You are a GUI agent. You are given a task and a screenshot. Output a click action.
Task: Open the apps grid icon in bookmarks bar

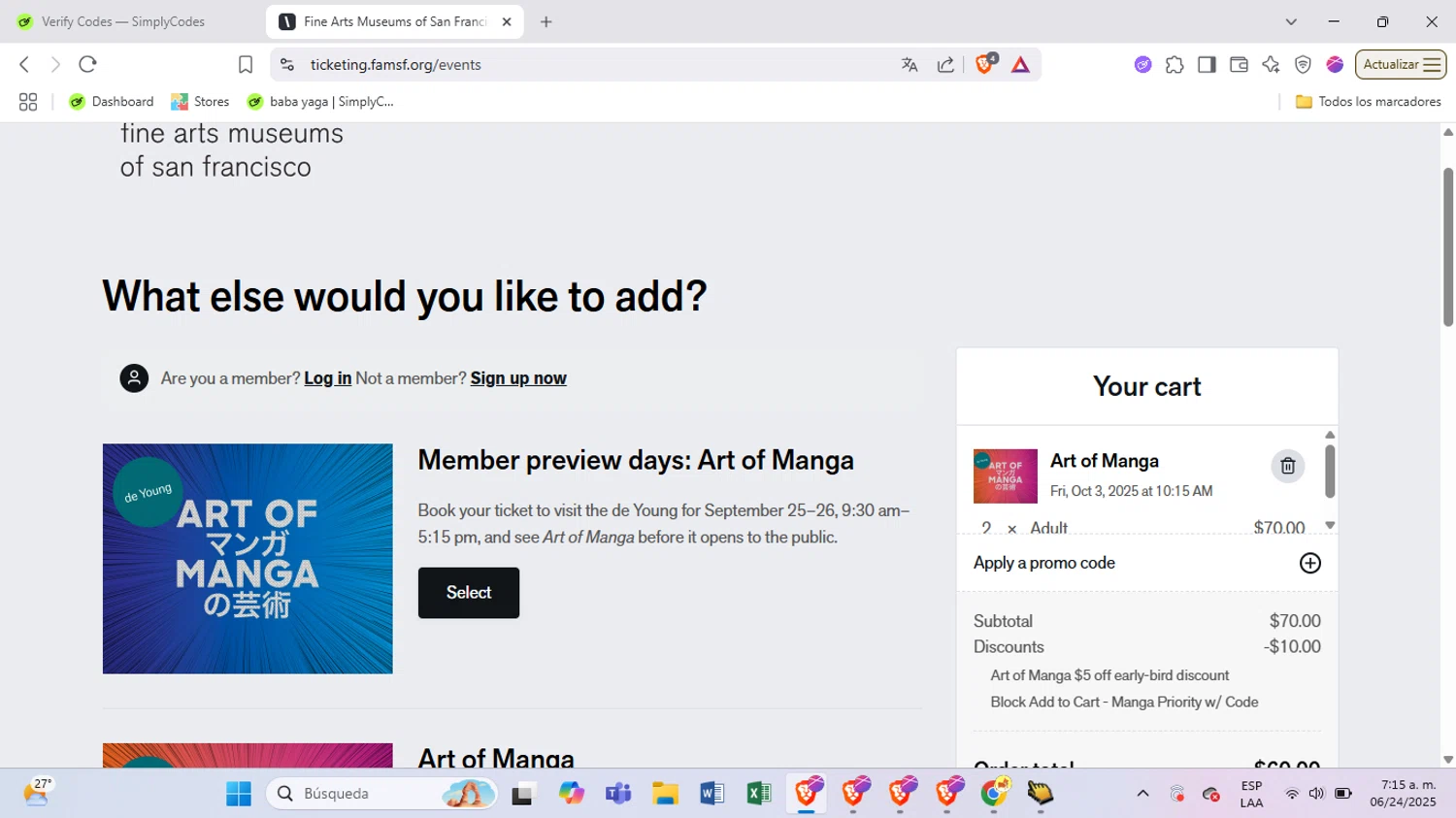coord(28,102)
